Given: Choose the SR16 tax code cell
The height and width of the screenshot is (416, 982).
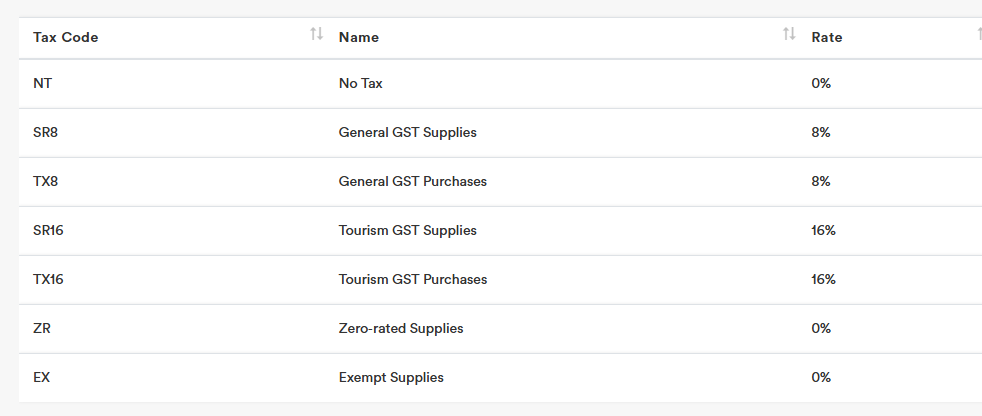Looking at the screenshot, I should [x=49, y=230].
